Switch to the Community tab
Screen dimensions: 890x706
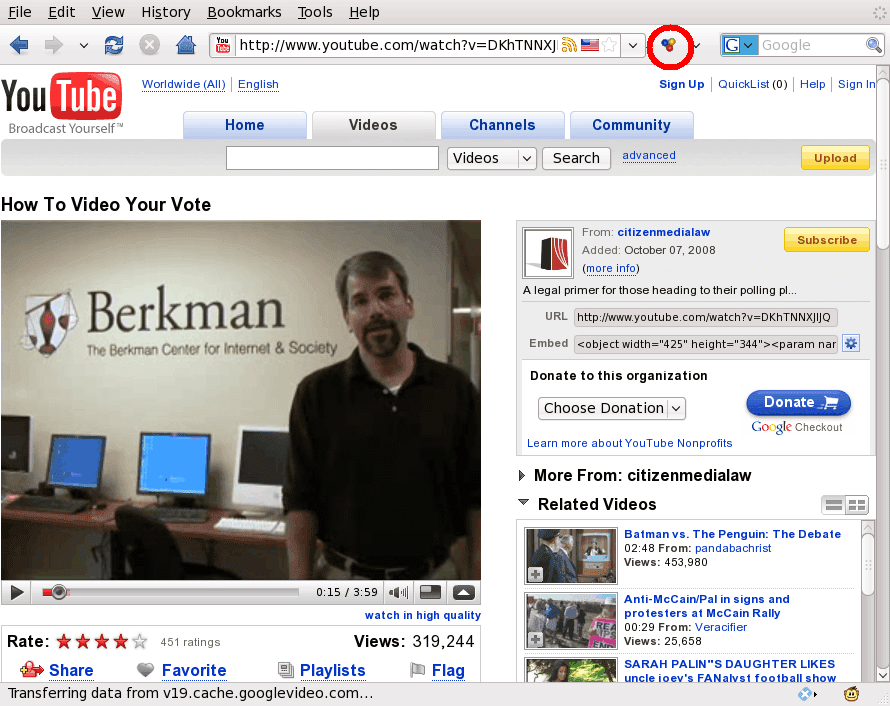631,125
